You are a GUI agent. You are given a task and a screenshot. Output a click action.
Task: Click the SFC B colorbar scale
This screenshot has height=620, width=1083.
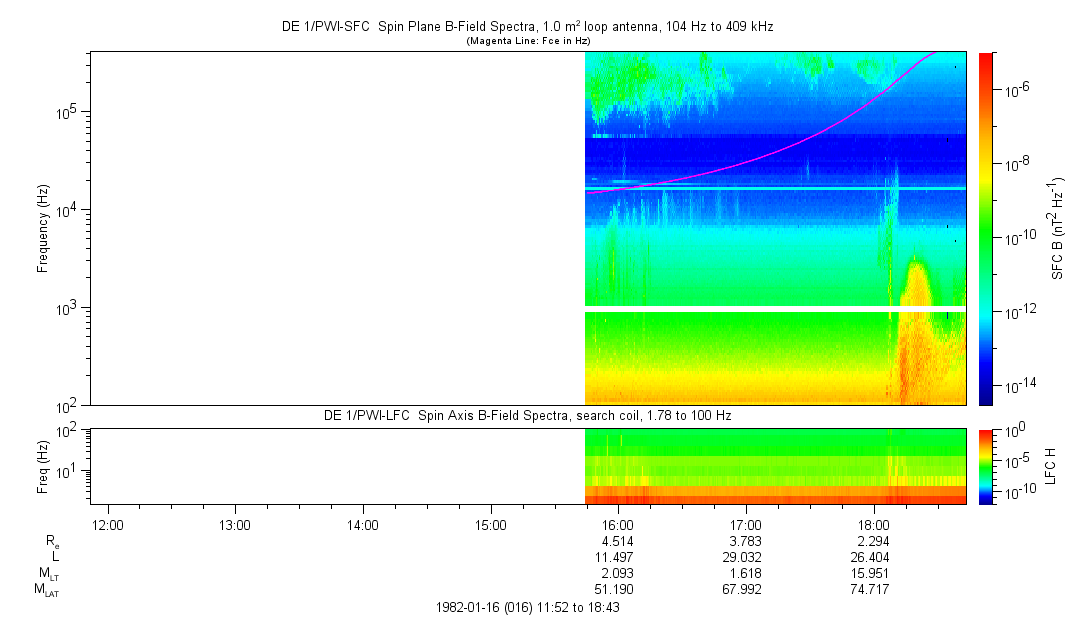[x=986, y=228]
